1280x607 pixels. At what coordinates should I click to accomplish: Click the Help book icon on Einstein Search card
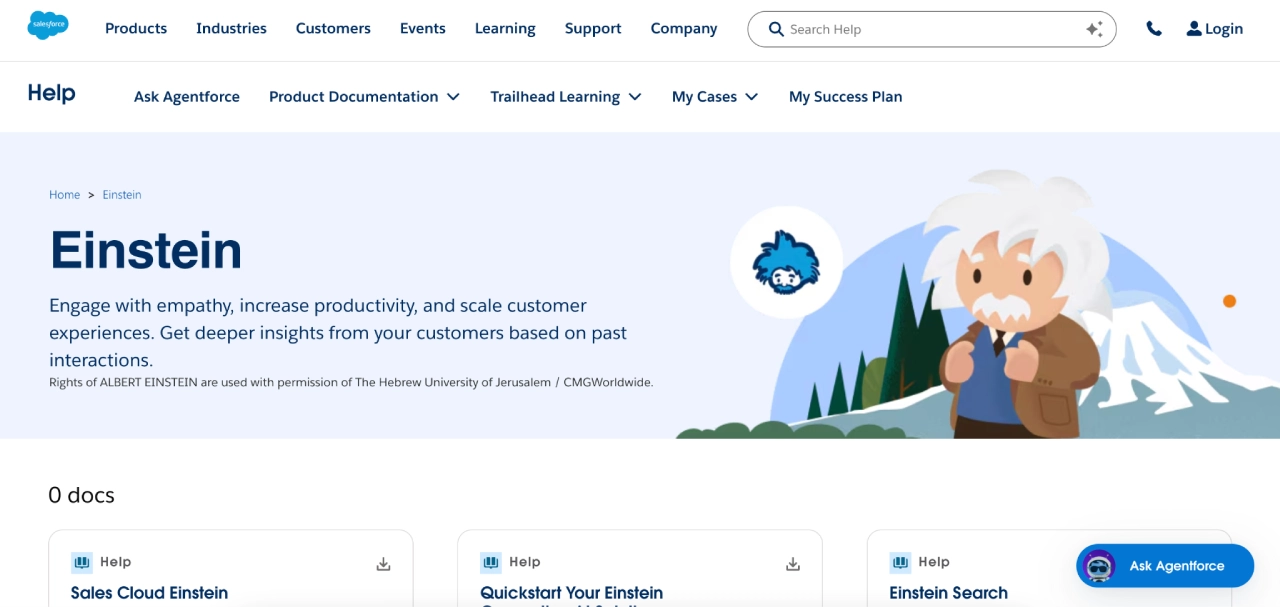(900, 561)
